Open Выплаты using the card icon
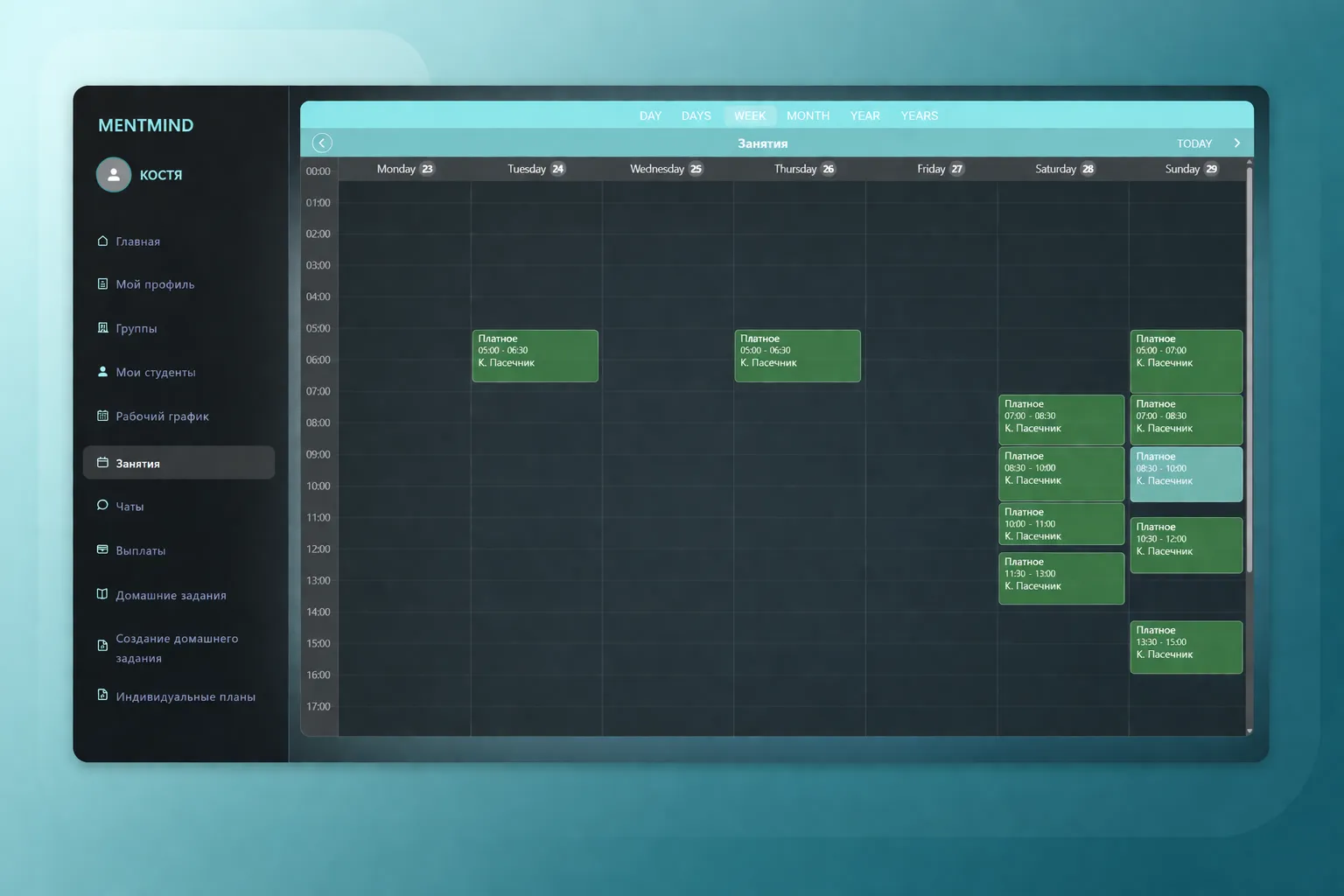1344x896 pixels. tap(102, 549)
